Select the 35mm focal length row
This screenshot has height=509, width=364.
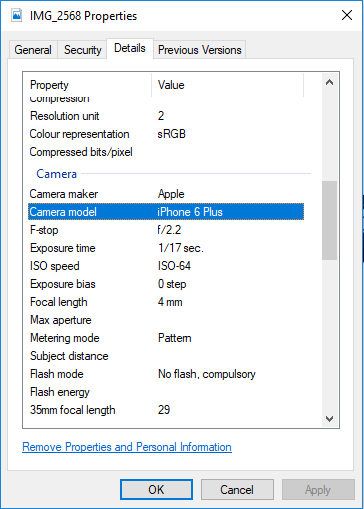166,410
